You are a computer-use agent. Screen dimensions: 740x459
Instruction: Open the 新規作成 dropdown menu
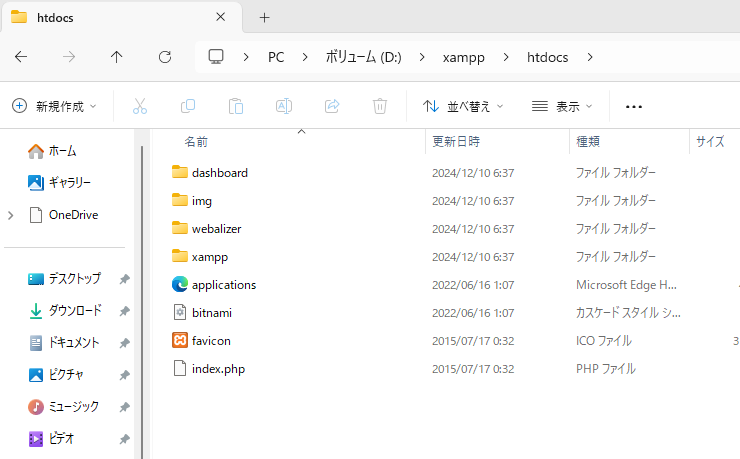click(x=55, y=106)
